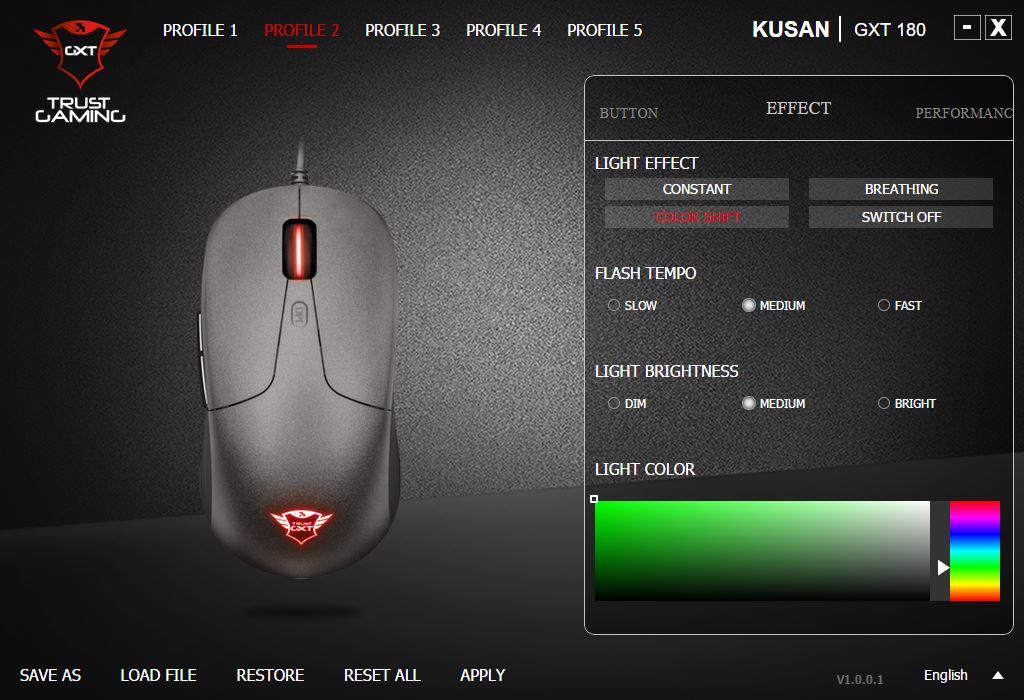
Task: Select the Breathing light effect
Action: [901, 189]
